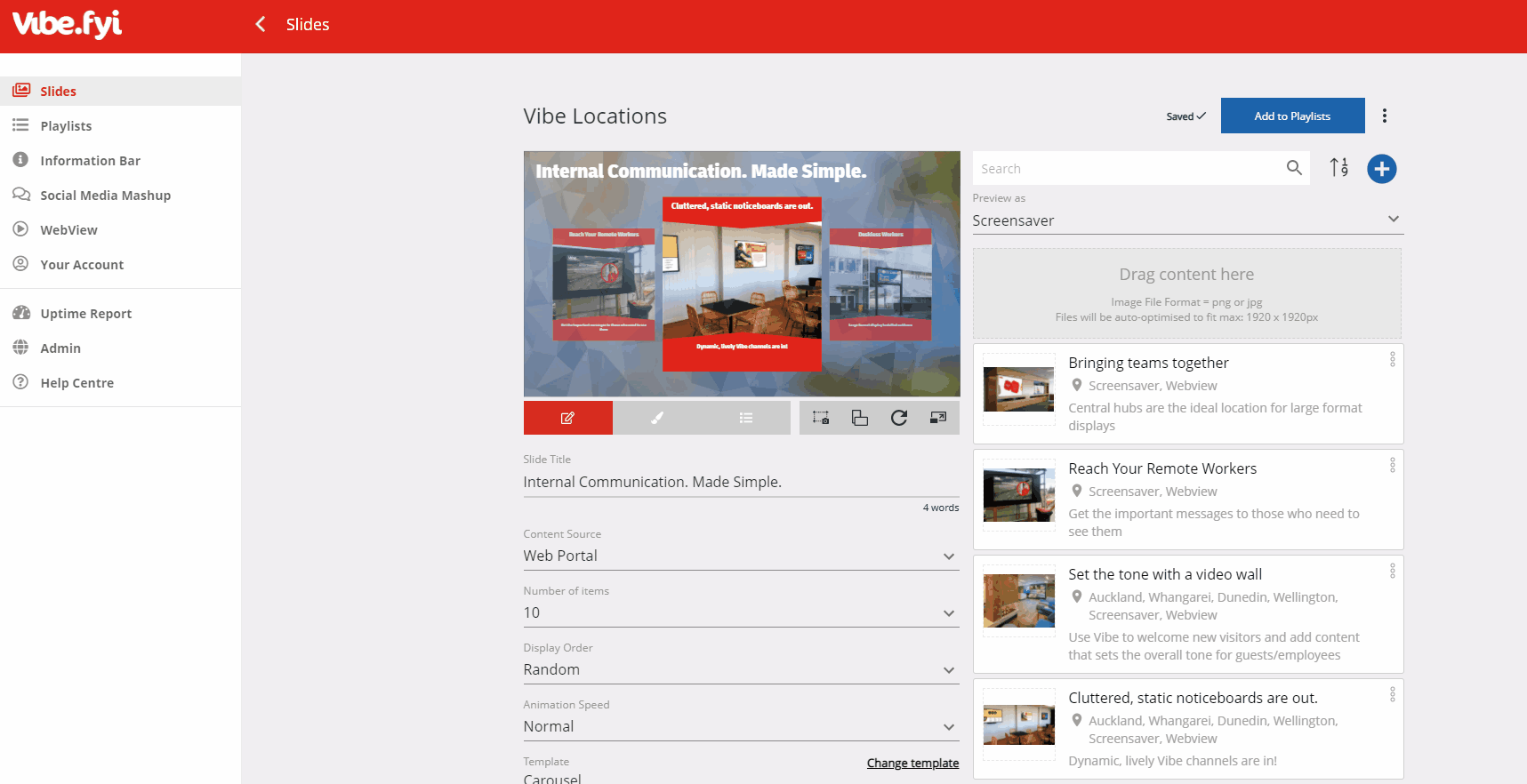Add new content with blue plus button
The height and width of the screenshot is (784, 1527).
point(1381,169)
